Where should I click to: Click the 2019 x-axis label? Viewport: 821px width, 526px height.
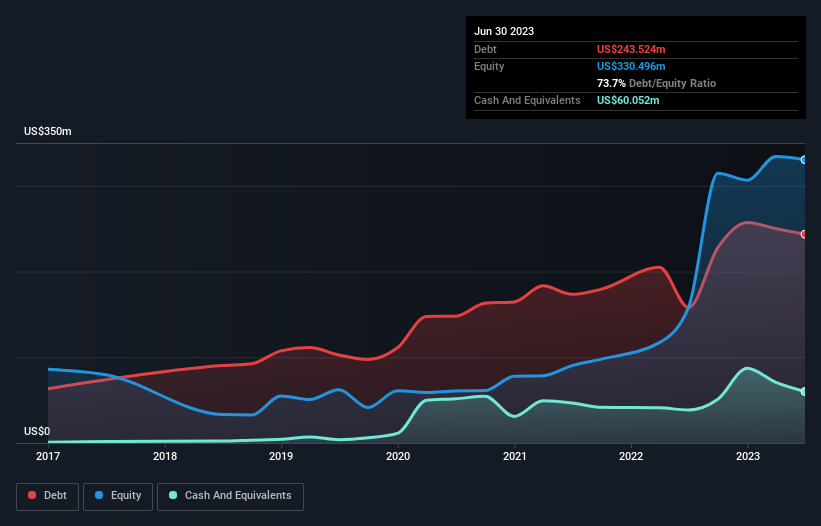(281, 456)
